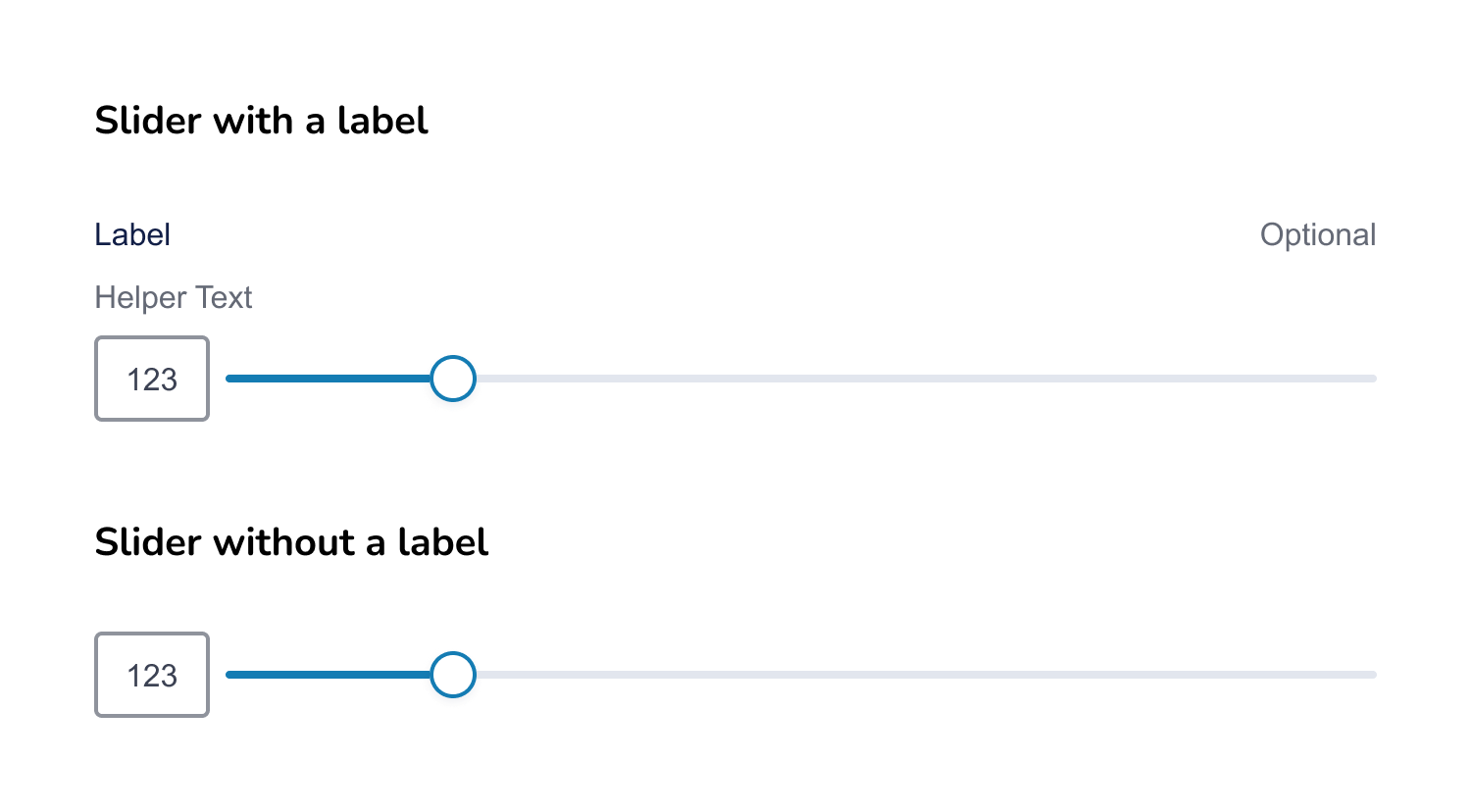Click the Slider with a label heading
The image size is (1471, 812).
point(261,120)
